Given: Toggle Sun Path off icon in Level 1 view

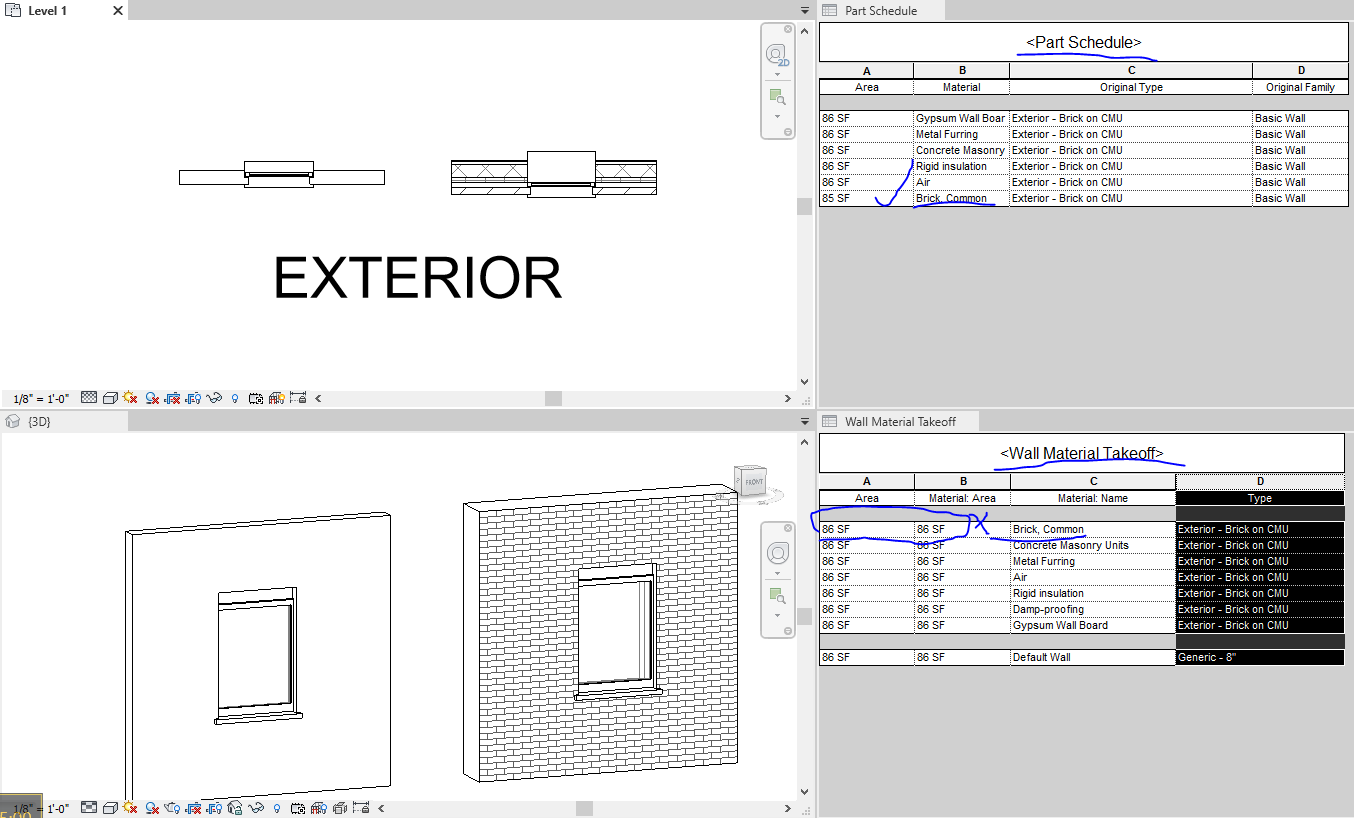Looking at the screenshot, I should click(x=130, y=397).
